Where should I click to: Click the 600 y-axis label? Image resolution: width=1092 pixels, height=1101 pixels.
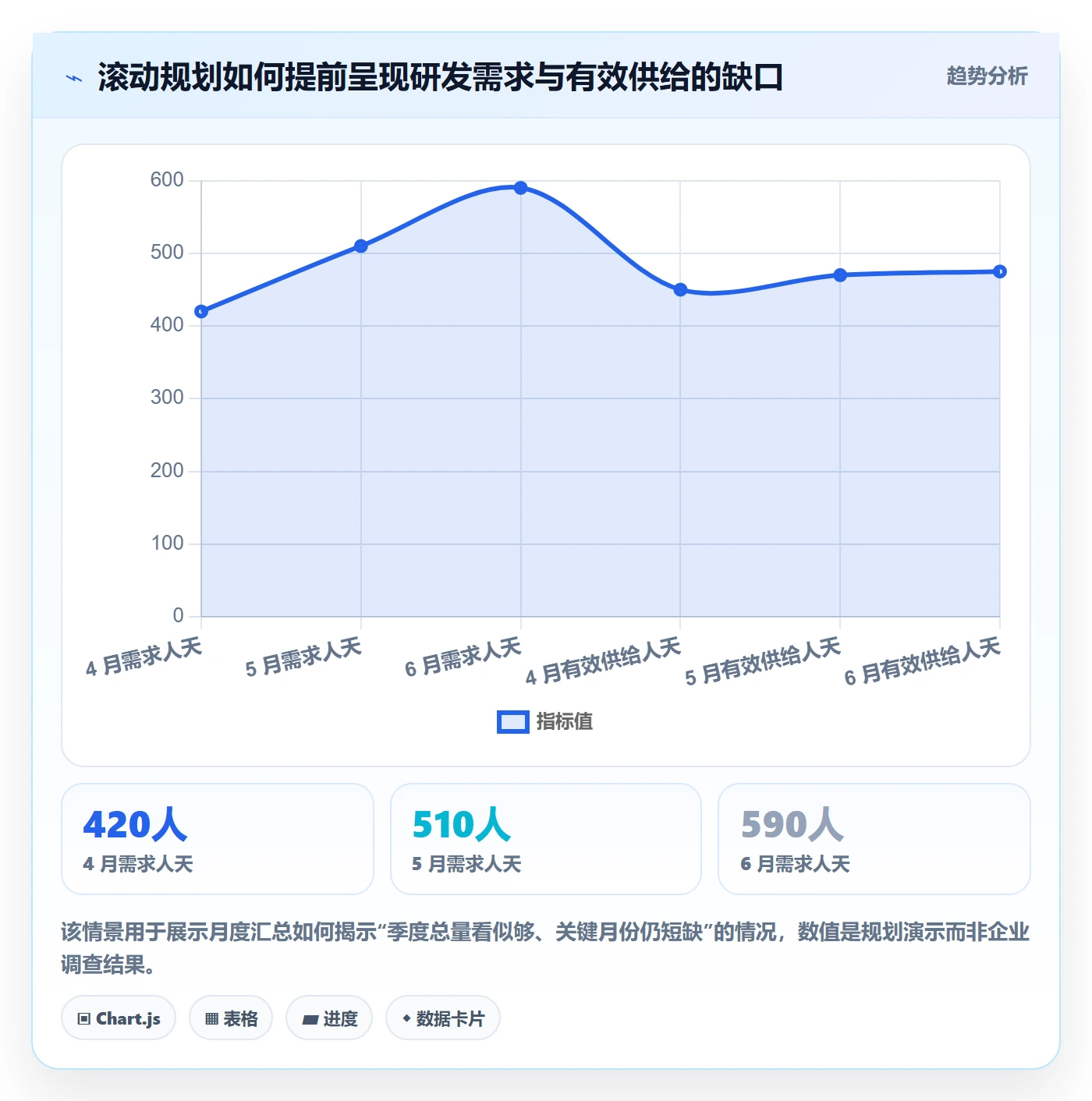click(x=167, y=180)
